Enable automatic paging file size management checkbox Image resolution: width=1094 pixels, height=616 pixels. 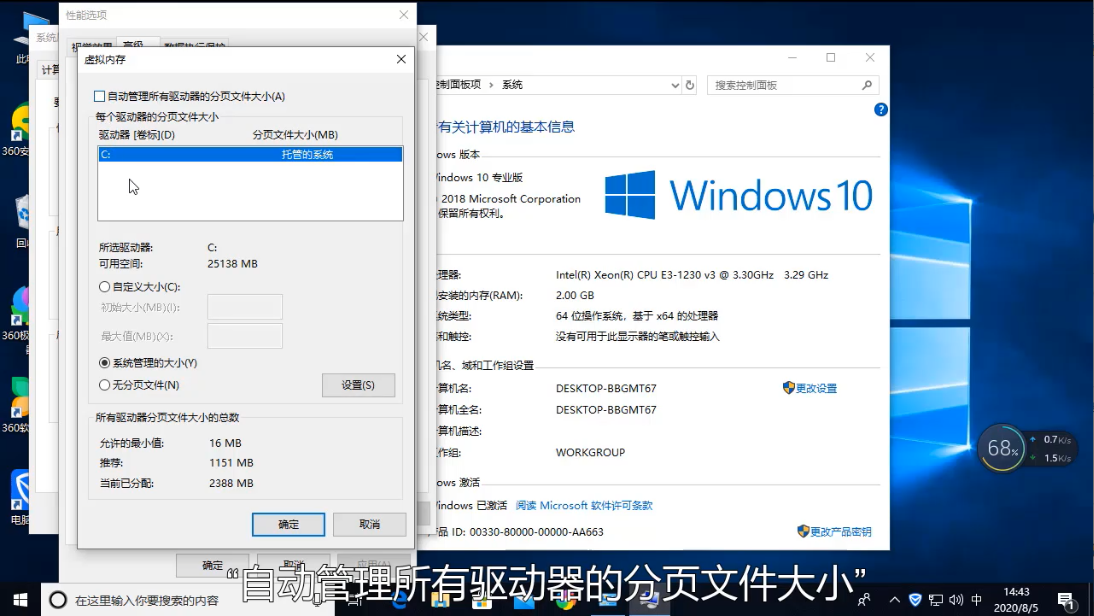100,96
